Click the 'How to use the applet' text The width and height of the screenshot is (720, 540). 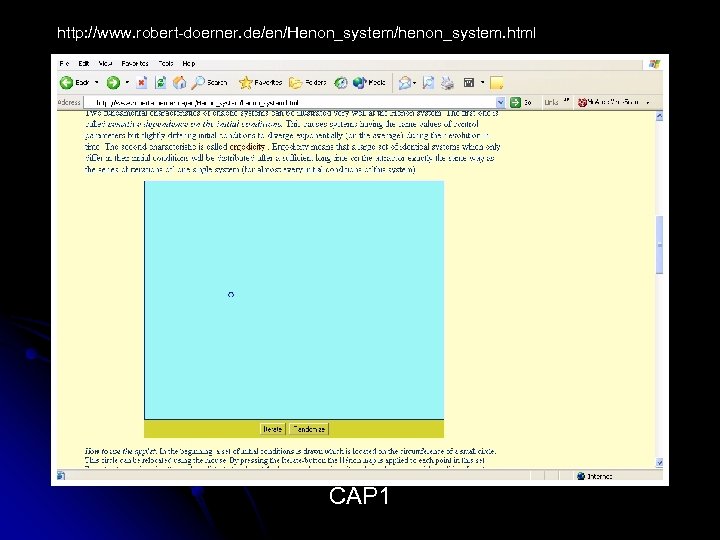pyautogui.click(x=120, y=451)
